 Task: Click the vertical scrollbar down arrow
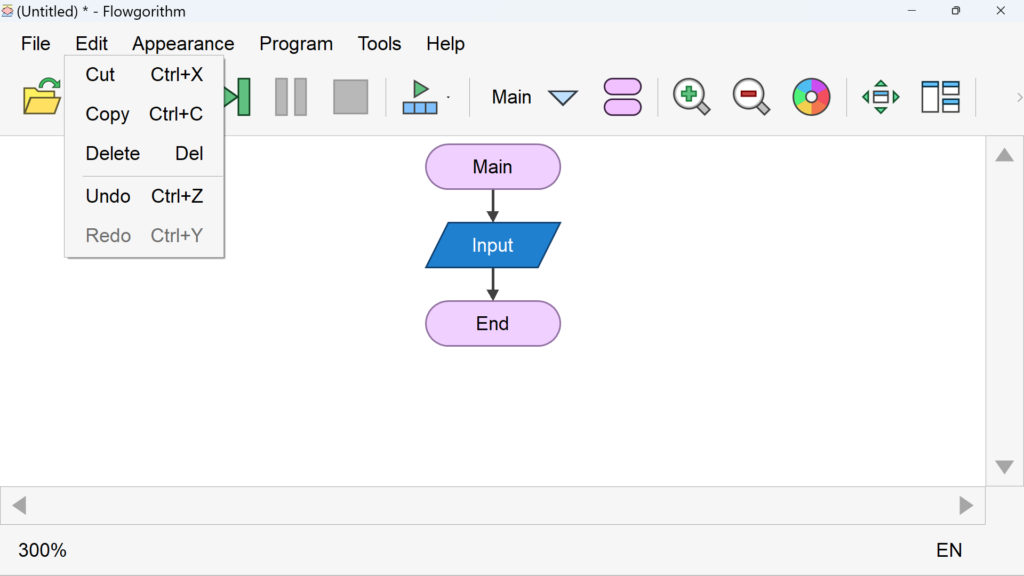point(1004,467)
